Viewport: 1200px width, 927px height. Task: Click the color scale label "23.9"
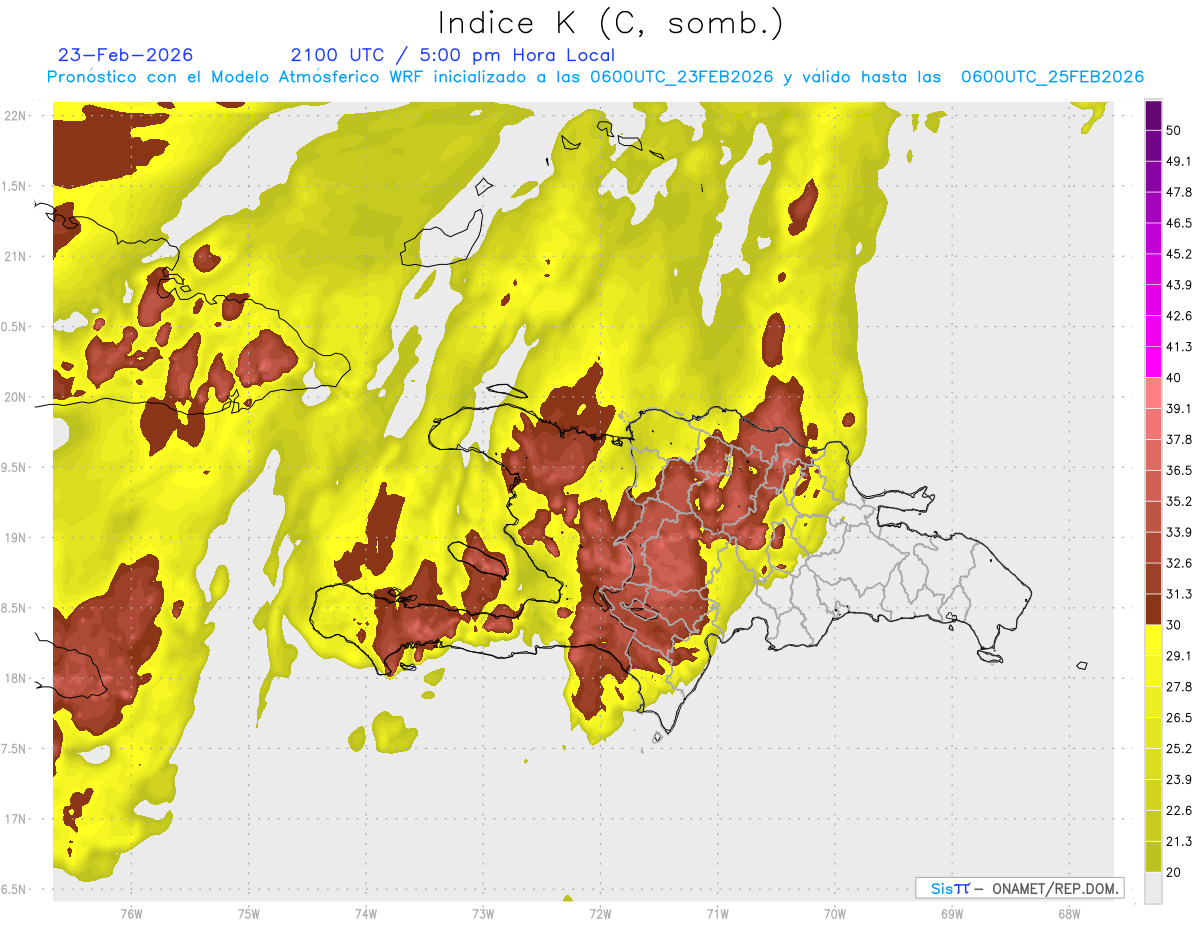coord(1179,780)
